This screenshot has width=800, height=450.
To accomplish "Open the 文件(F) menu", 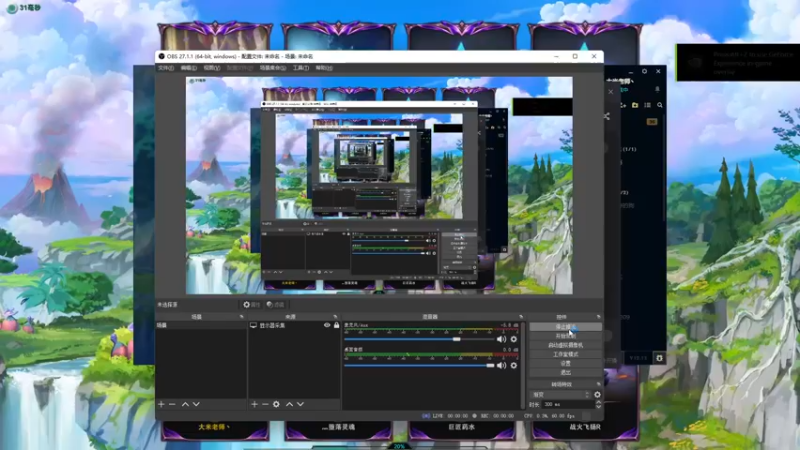I will pyautogui.click(x=165, y=68).
